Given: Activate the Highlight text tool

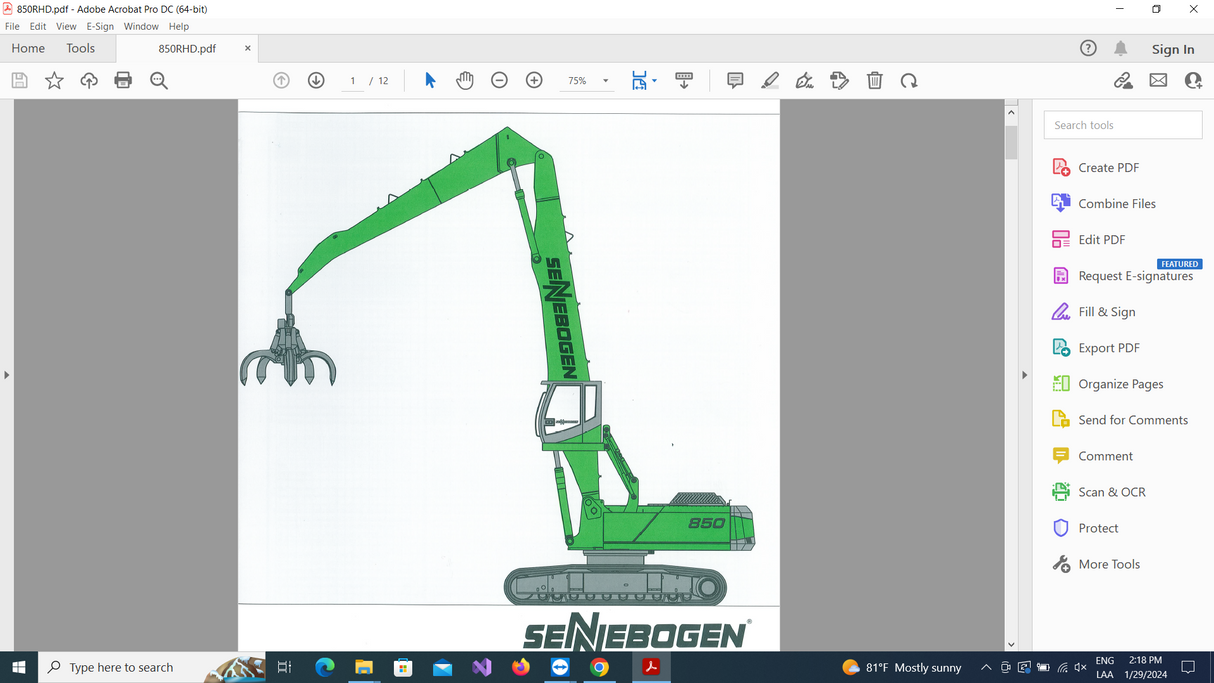Looking at the screenshot, I should coord(769,80).
